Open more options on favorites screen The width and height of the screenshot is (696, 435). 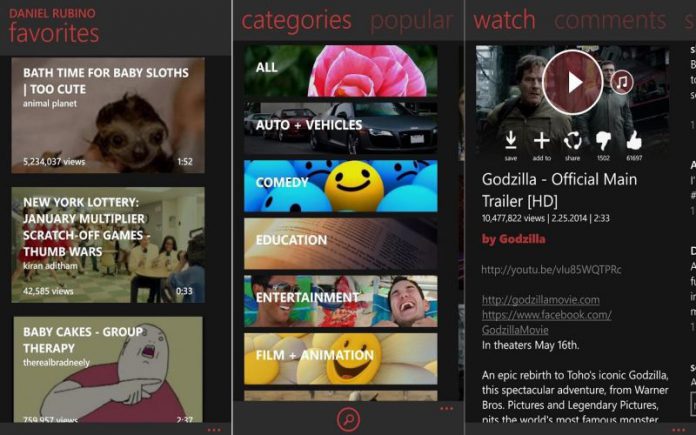click(x=214, y=430)
